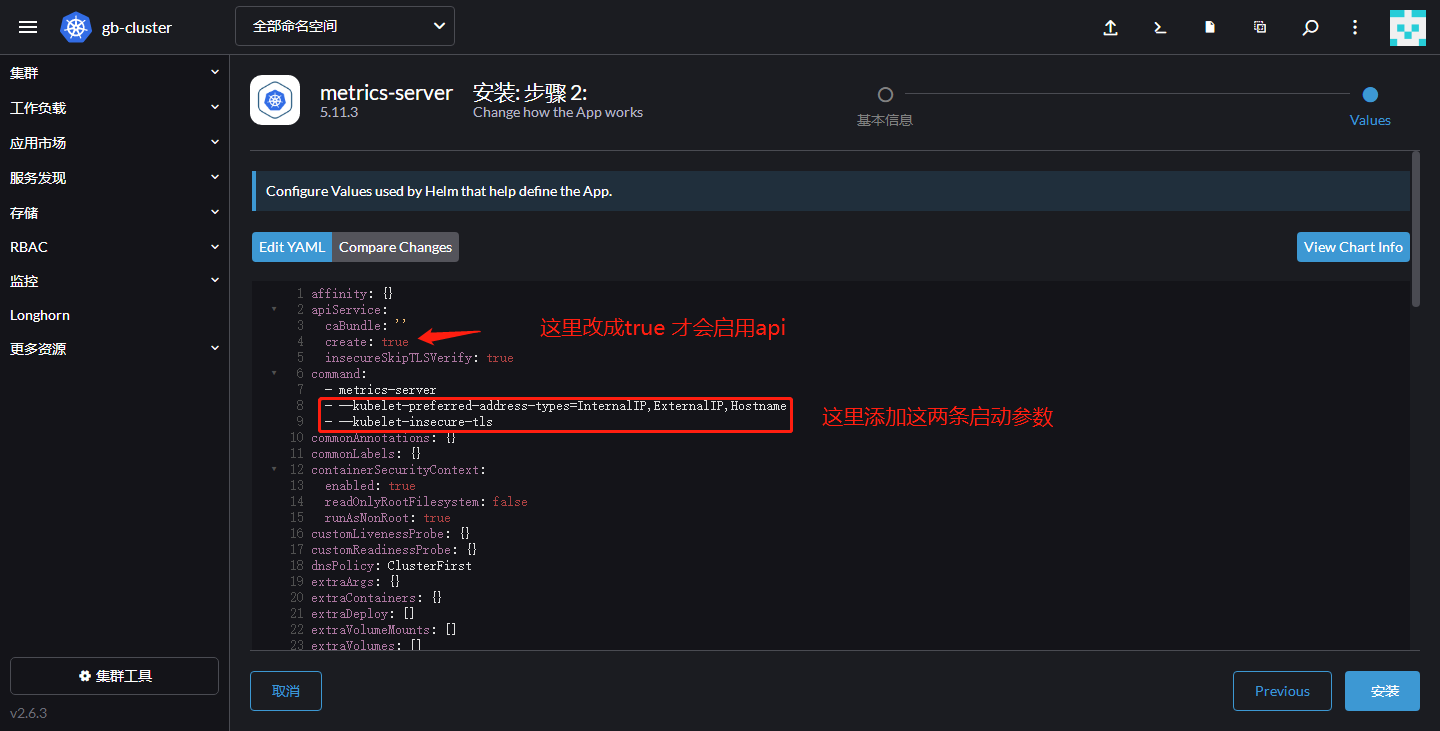Image resolution: width=1440 pixels, height=731 pixels.
Task: Click the 'affinity: {}' line
Action: (352, 294)
